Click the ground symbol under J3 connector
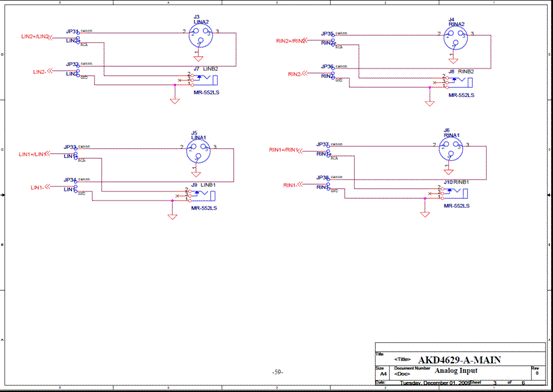Image resolution: width=553 pixels, height=392 pixels. [198, 59]
